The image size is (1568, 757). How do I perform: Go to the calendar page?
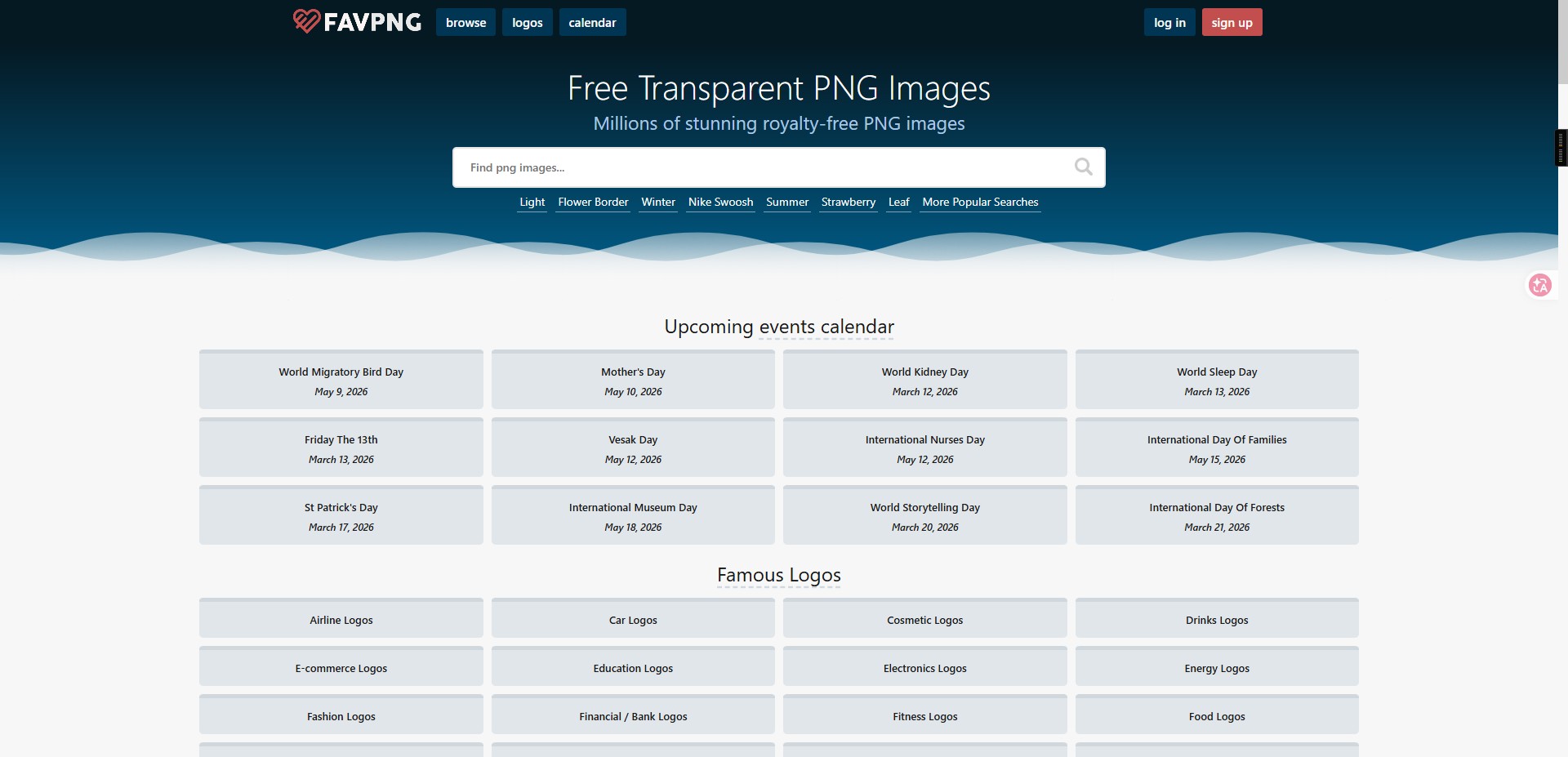pyautogui.click(x=592, y=23)
